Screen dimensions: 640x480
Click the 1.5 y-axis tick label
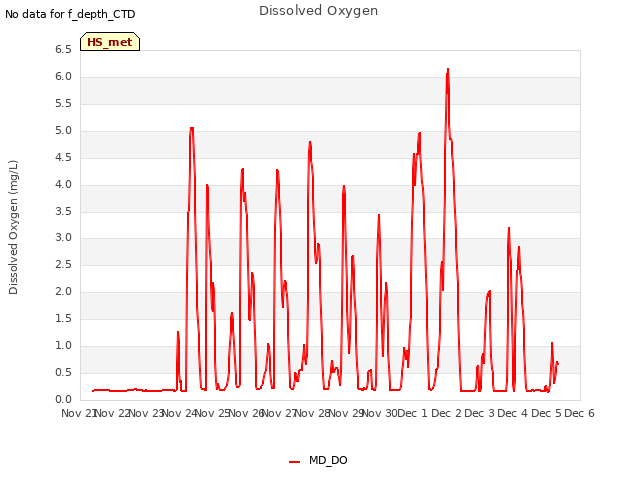63,318
